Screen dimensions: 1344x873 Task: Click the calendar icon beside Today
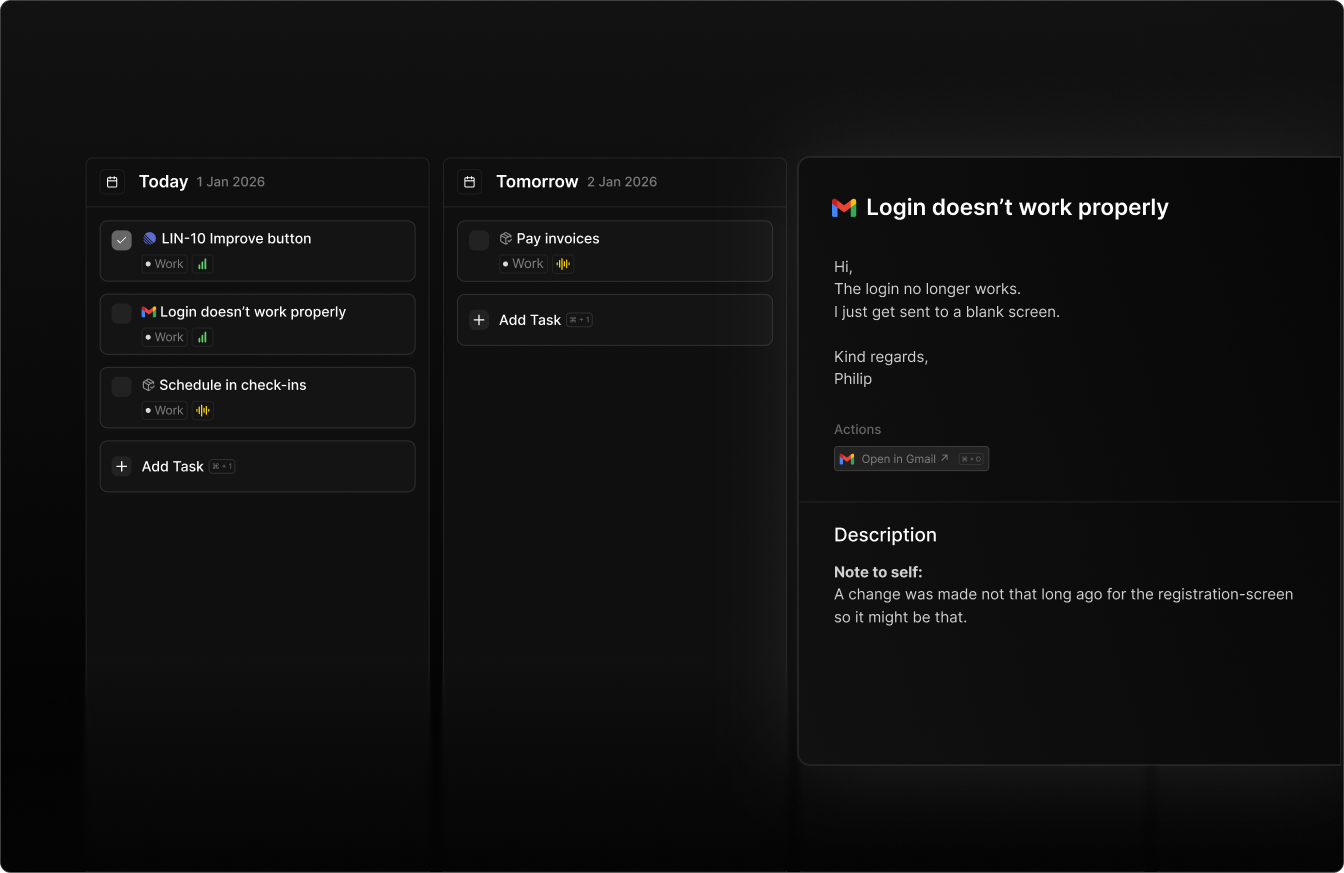click(112, 182)
